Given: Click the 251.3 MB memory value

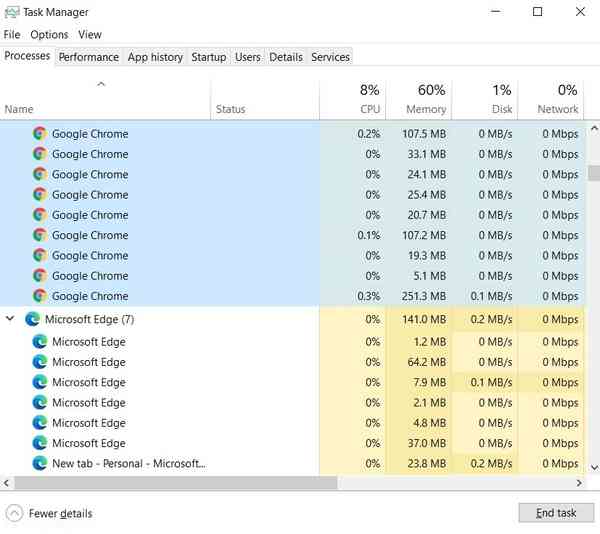Looking at the screenshot, I should click(424, 296).
